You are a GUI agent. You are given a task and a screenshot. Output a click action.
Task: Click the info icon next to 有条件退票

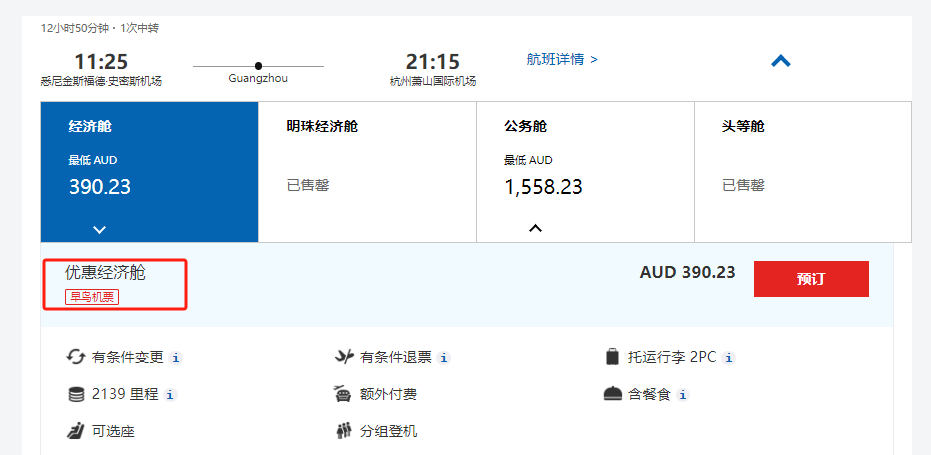[x=444, y=358]
